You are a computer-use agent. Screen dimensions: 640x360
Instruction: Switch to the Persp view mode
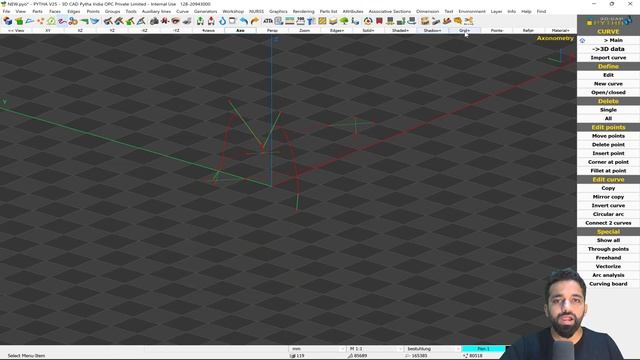(272, 31)
